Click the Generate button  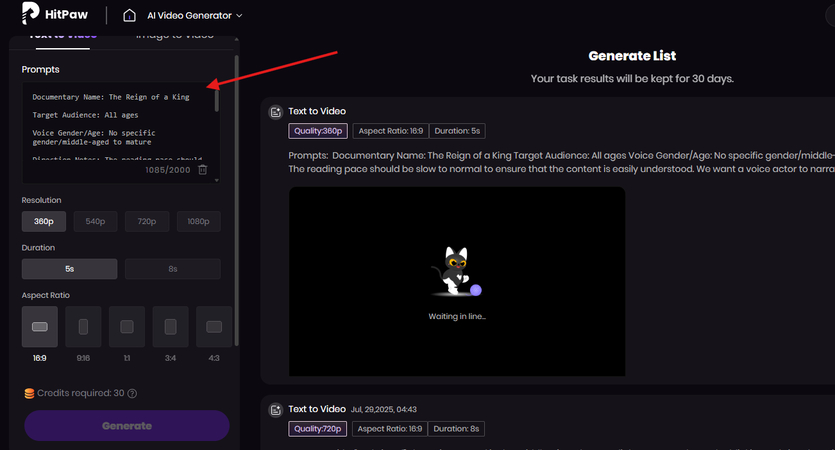click(x=127, y=426)
